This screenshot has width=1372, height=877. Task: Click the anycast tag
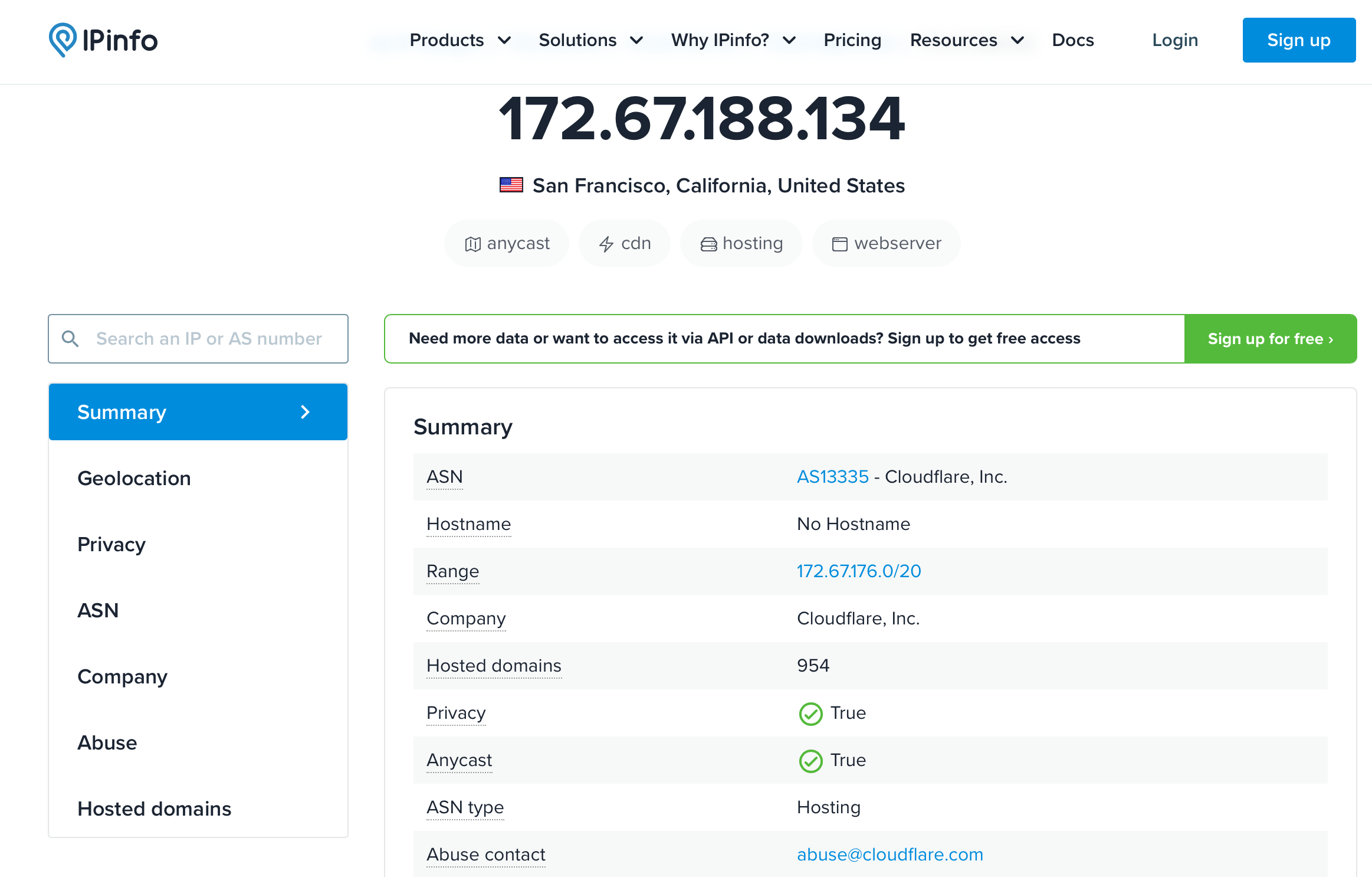(507, 243)
